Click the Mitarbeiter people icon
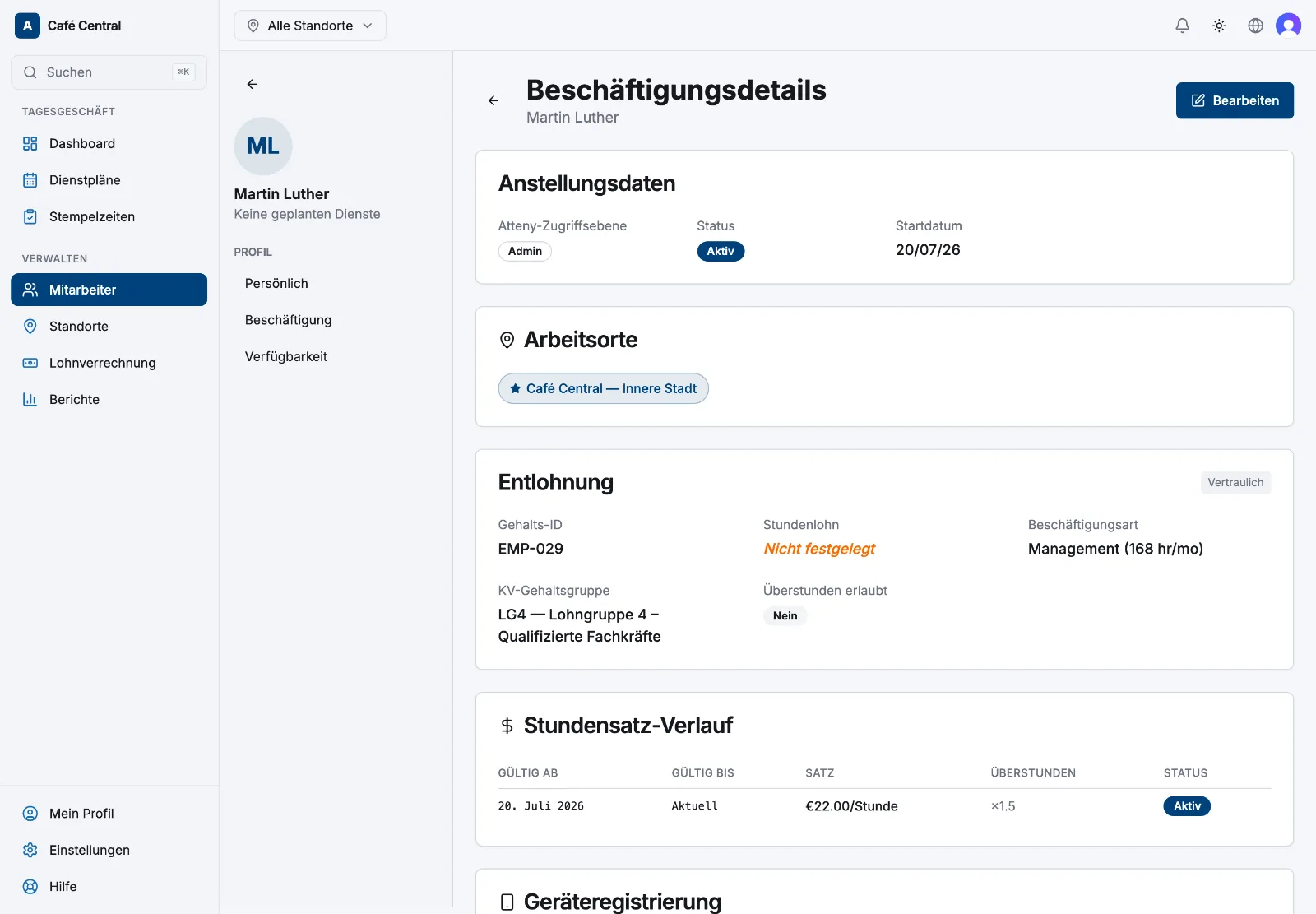 click(30, 290)
